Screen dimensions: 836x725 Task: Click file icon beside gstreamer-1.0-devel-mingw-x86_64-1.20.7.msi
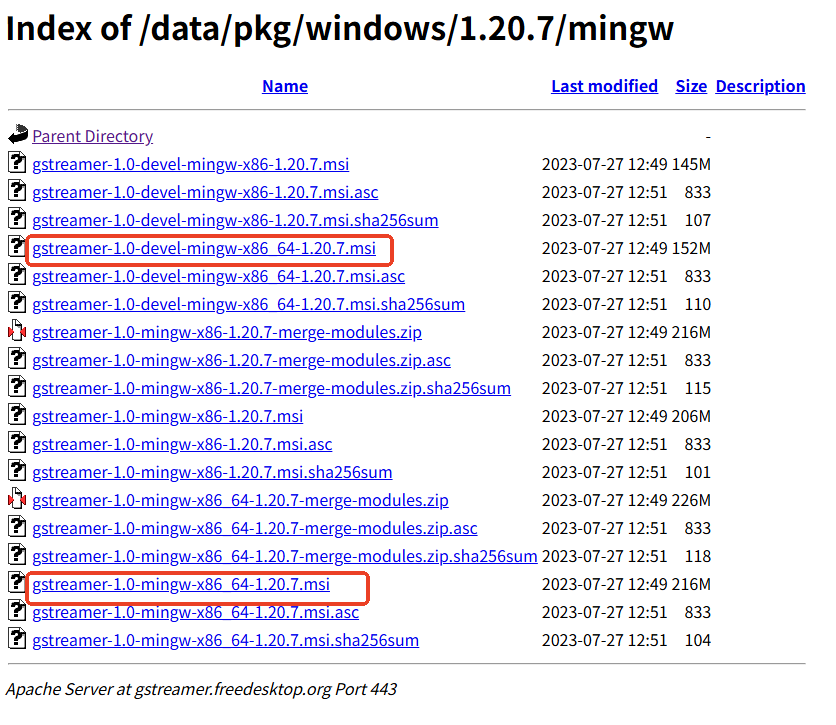pos(17,247)
